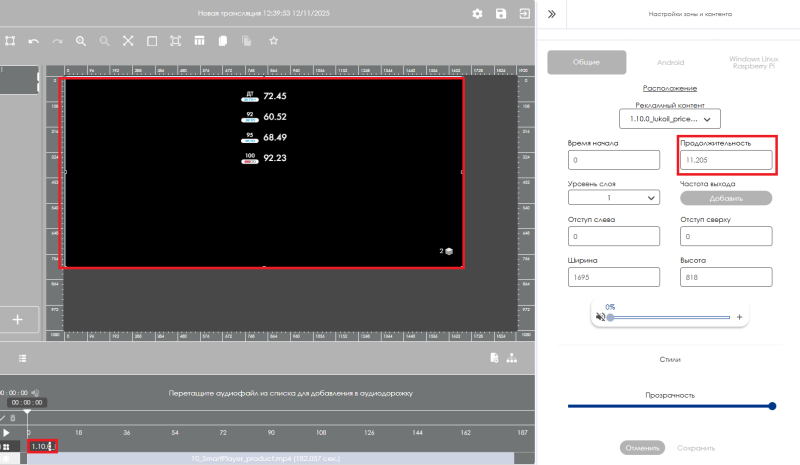This screenshot has width=800, height=465.
Task: Click the undo arrow in the toolbar
Action: [x=33, y=41]
